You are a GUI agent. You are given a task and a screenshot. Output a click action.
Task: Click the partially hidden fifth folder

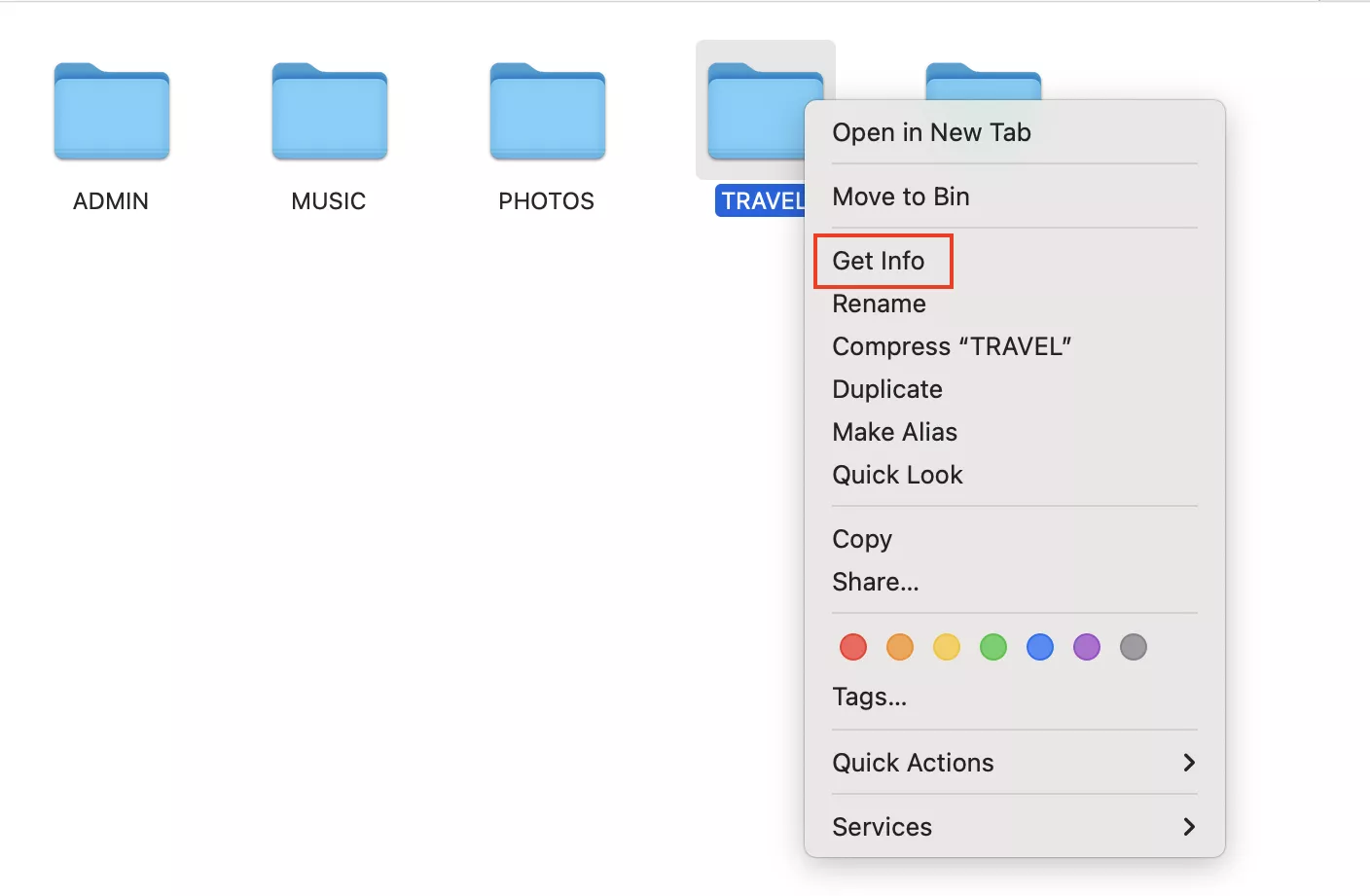[x=983, y=83]
